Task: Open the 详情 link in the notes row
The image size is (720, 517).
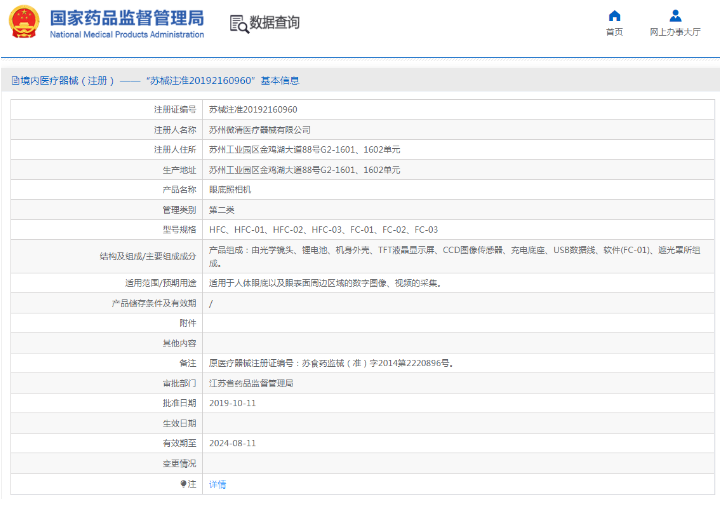Action: 217,484
